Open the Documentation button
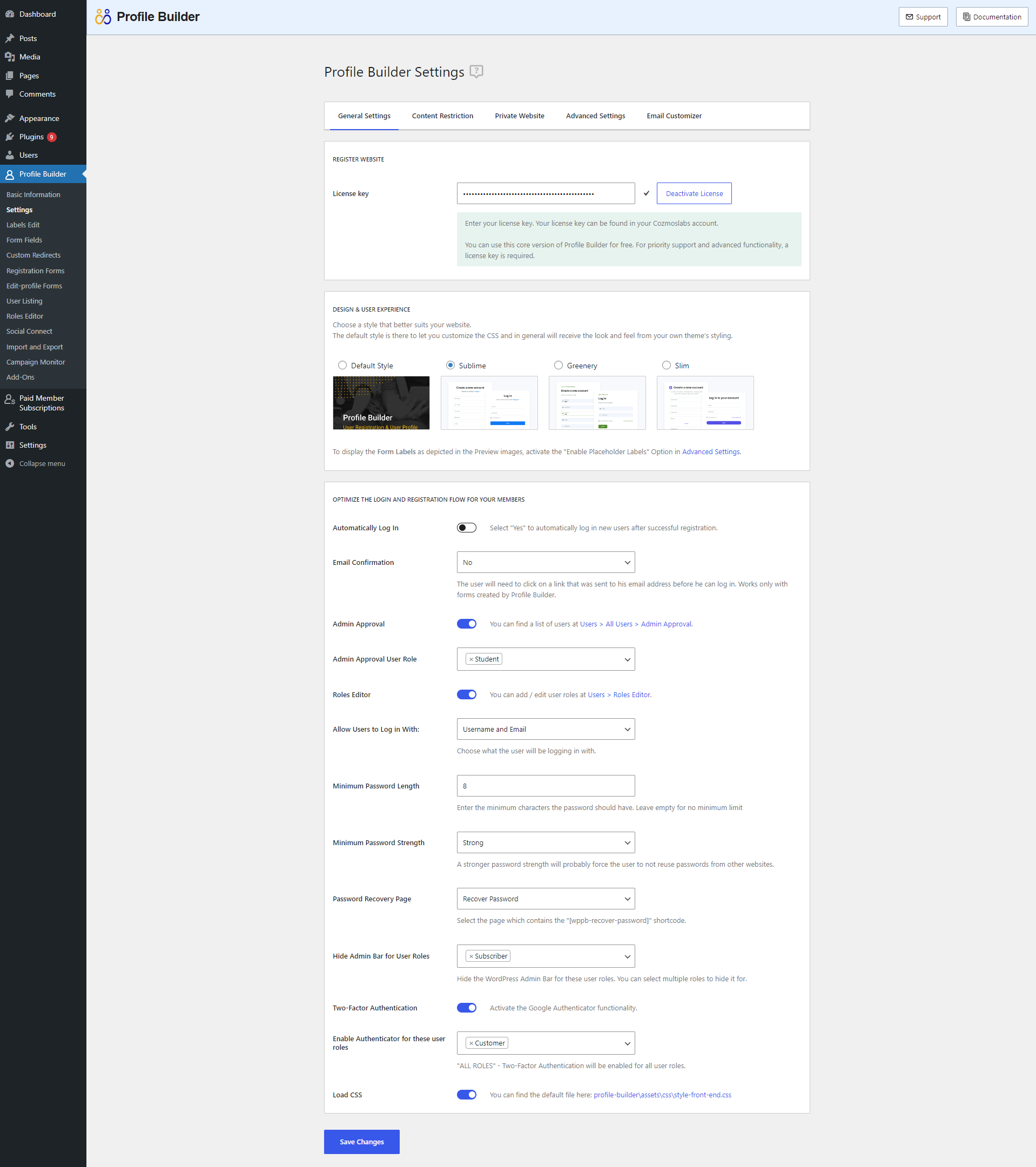 click(992, 17)
